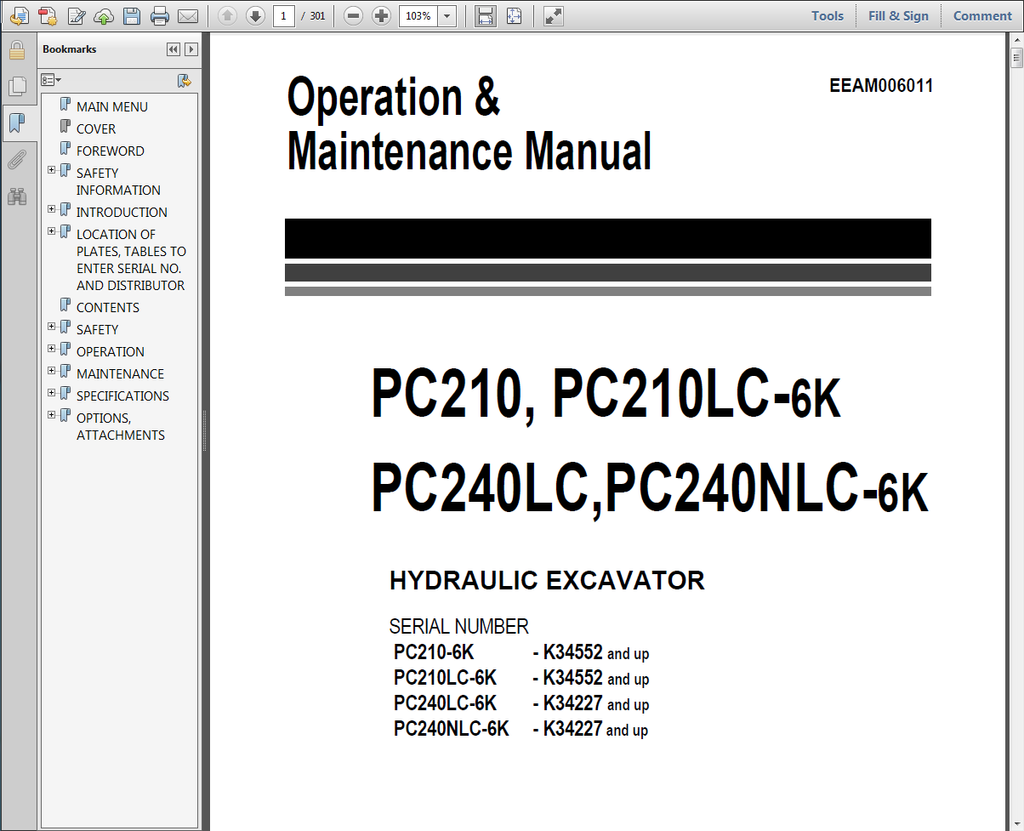Screen dimensions: 1024x831
Task: Expand the INTRODUCTION bookmark
Action: [52, 209]
